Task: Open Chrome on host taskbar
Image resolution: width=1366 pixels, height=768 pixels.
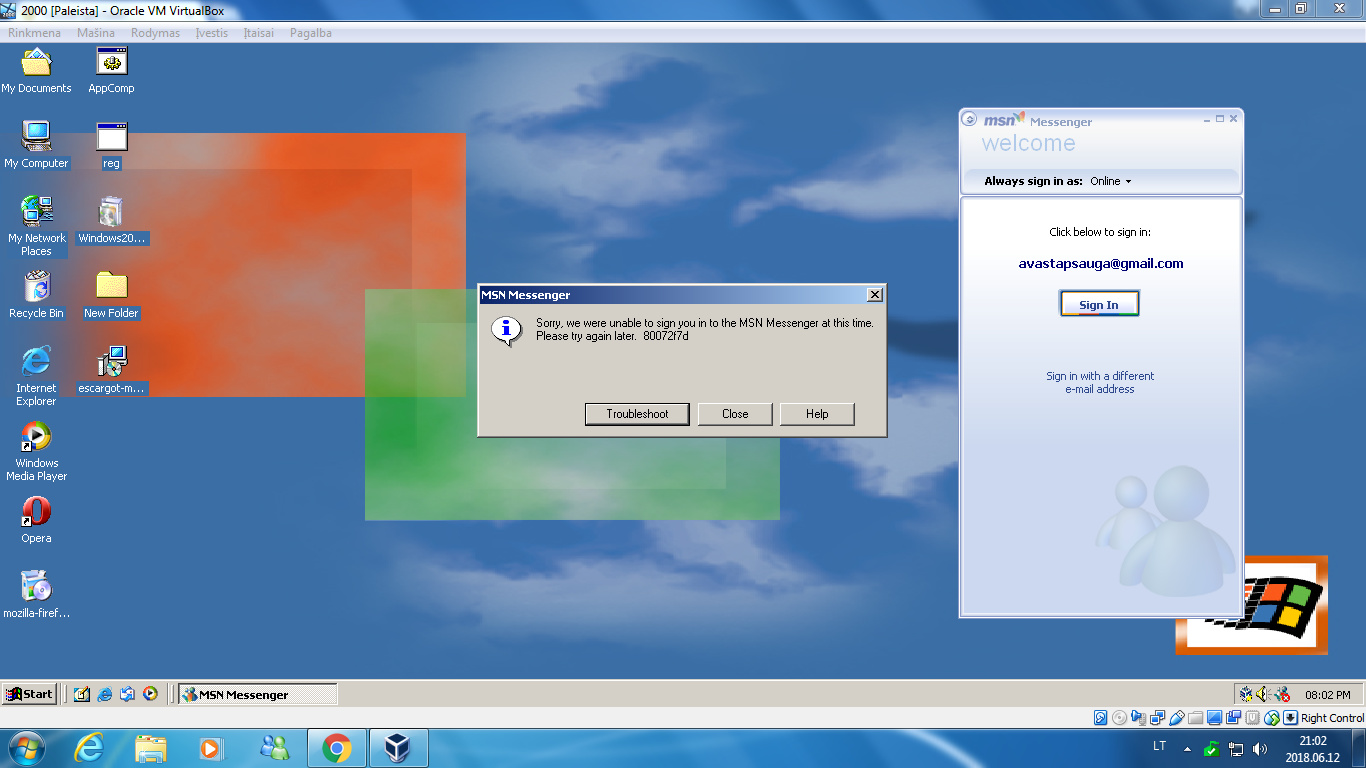Action: pos(337,748)
